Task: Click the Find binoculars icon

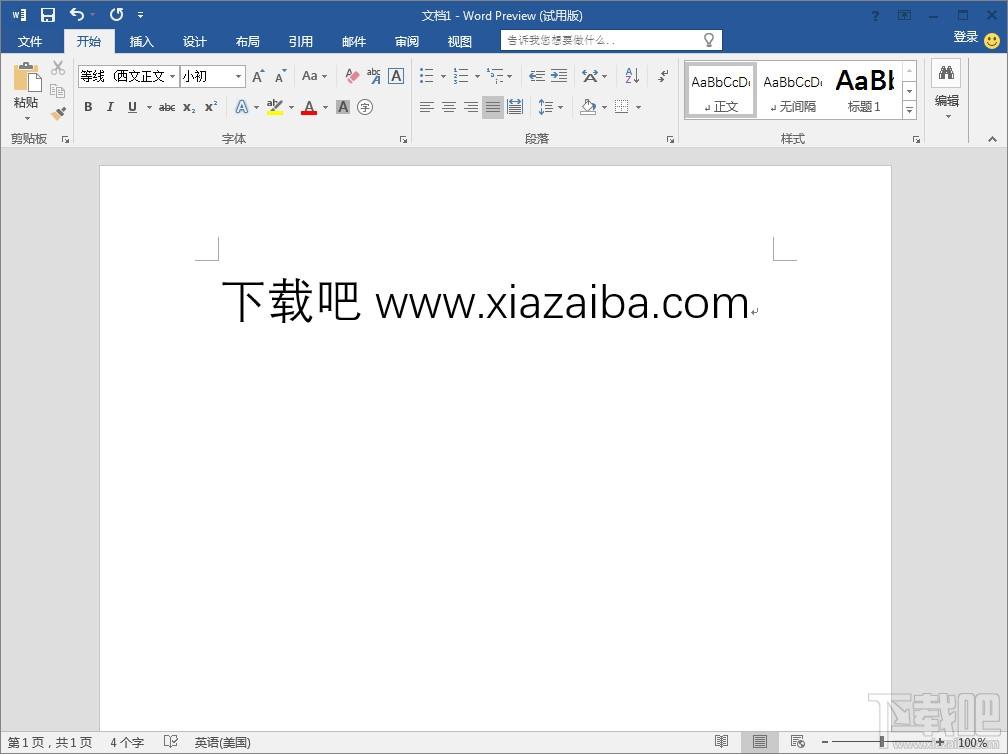Action: click(x=946, y=73)
